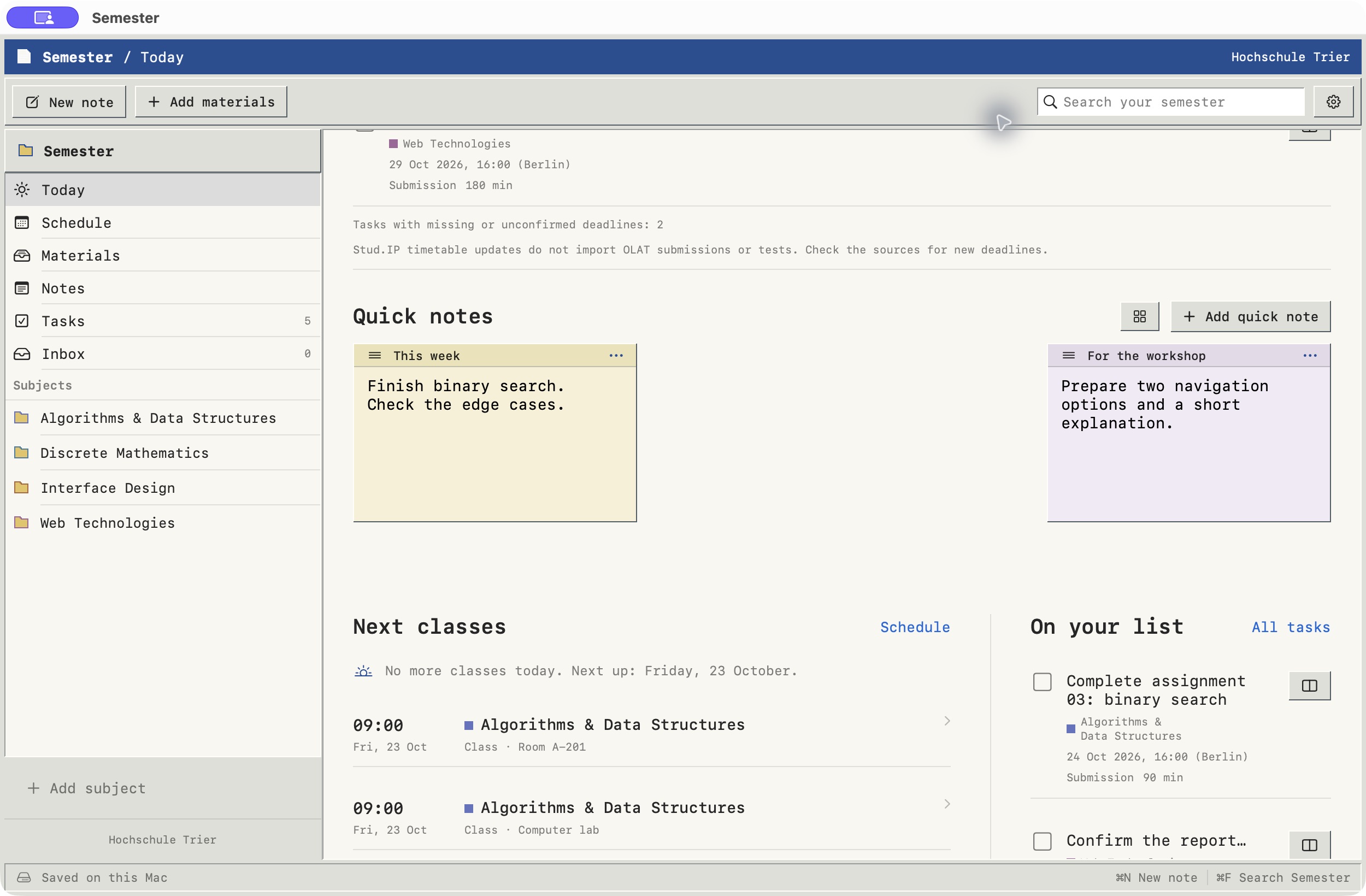Viewport: 1366px width, 896px height.
Task: Click the grip handle on For the workshop note
Action: (x=1068, y=355)
